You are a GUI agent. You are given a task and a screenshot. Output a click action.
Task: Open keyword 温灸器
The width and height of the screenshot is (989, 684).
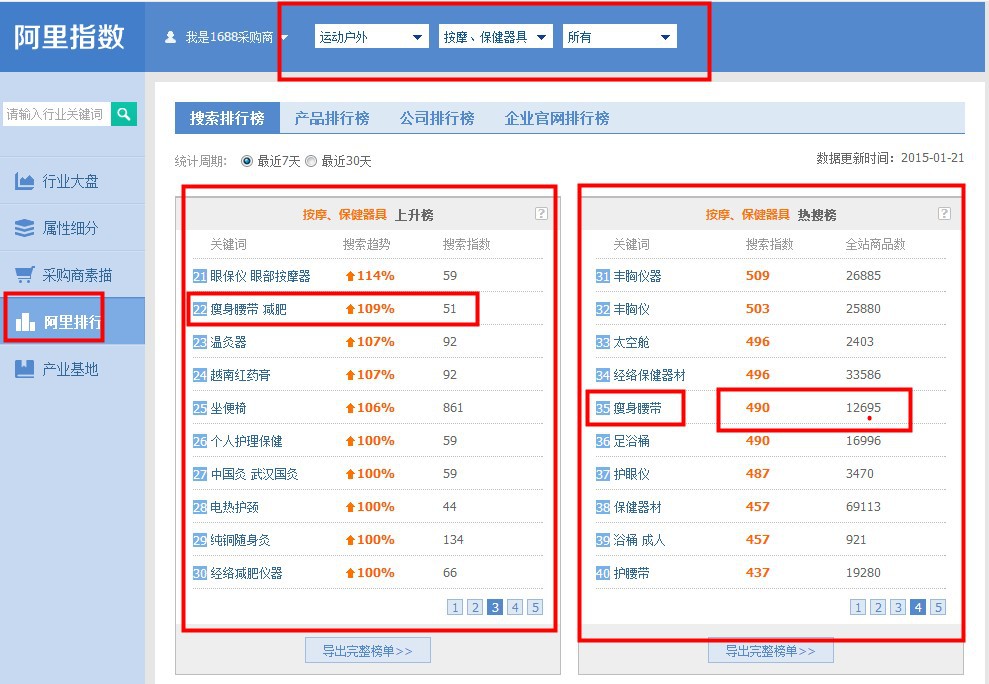[228, 342]
